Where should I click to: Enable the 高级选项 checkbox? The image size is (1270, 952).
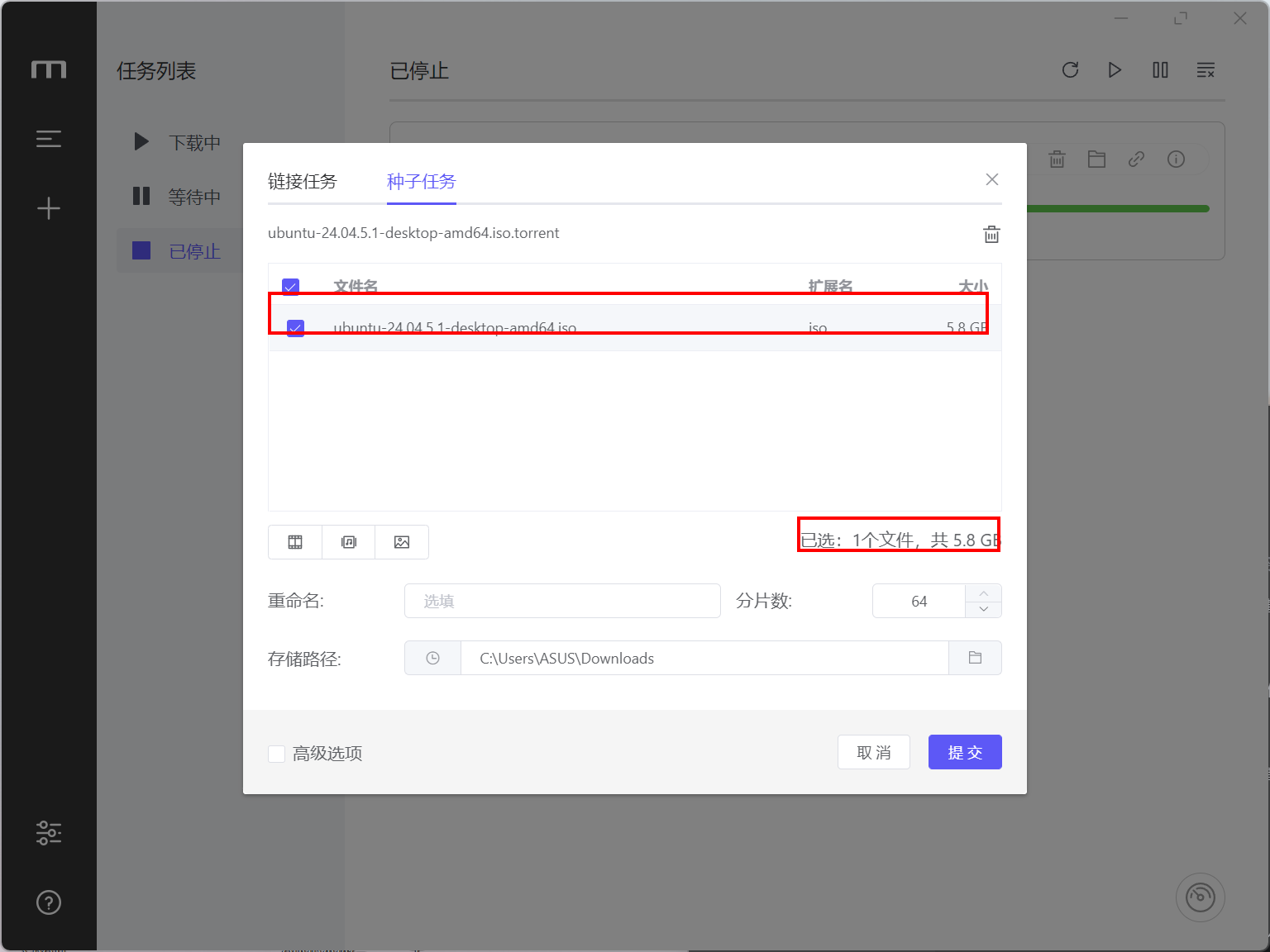(x=277, y=754)
